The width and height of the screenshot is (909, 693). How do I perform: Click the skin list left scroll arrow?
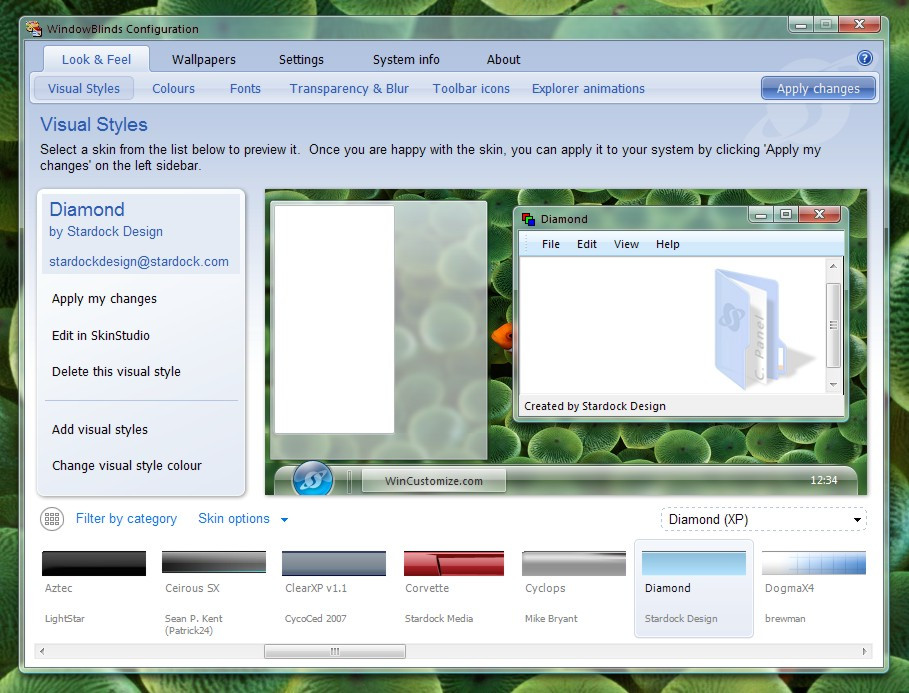tap(42, 651)
